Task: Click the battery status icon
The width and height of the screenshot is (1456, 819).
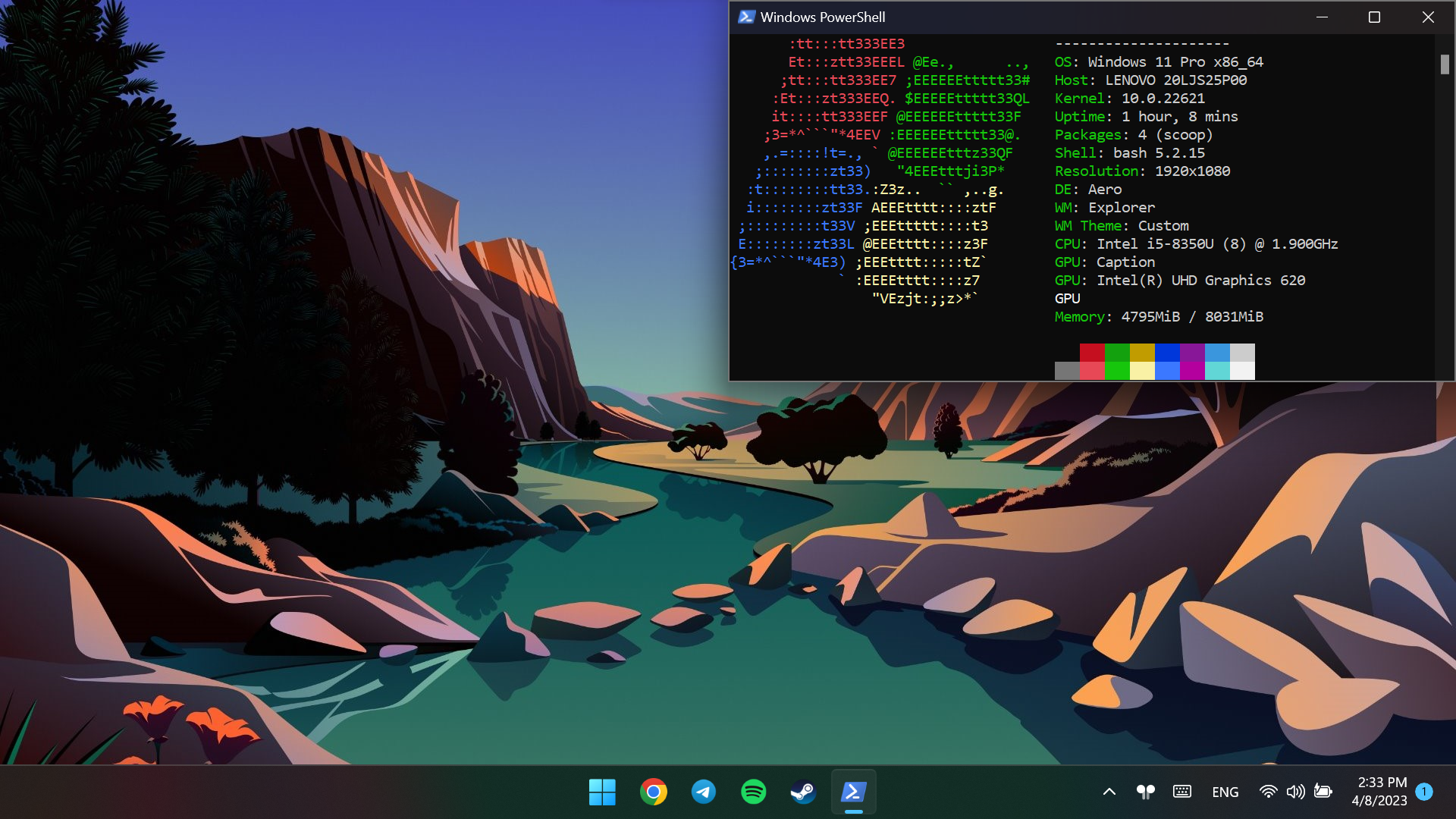Action: tap(1323, 792)
